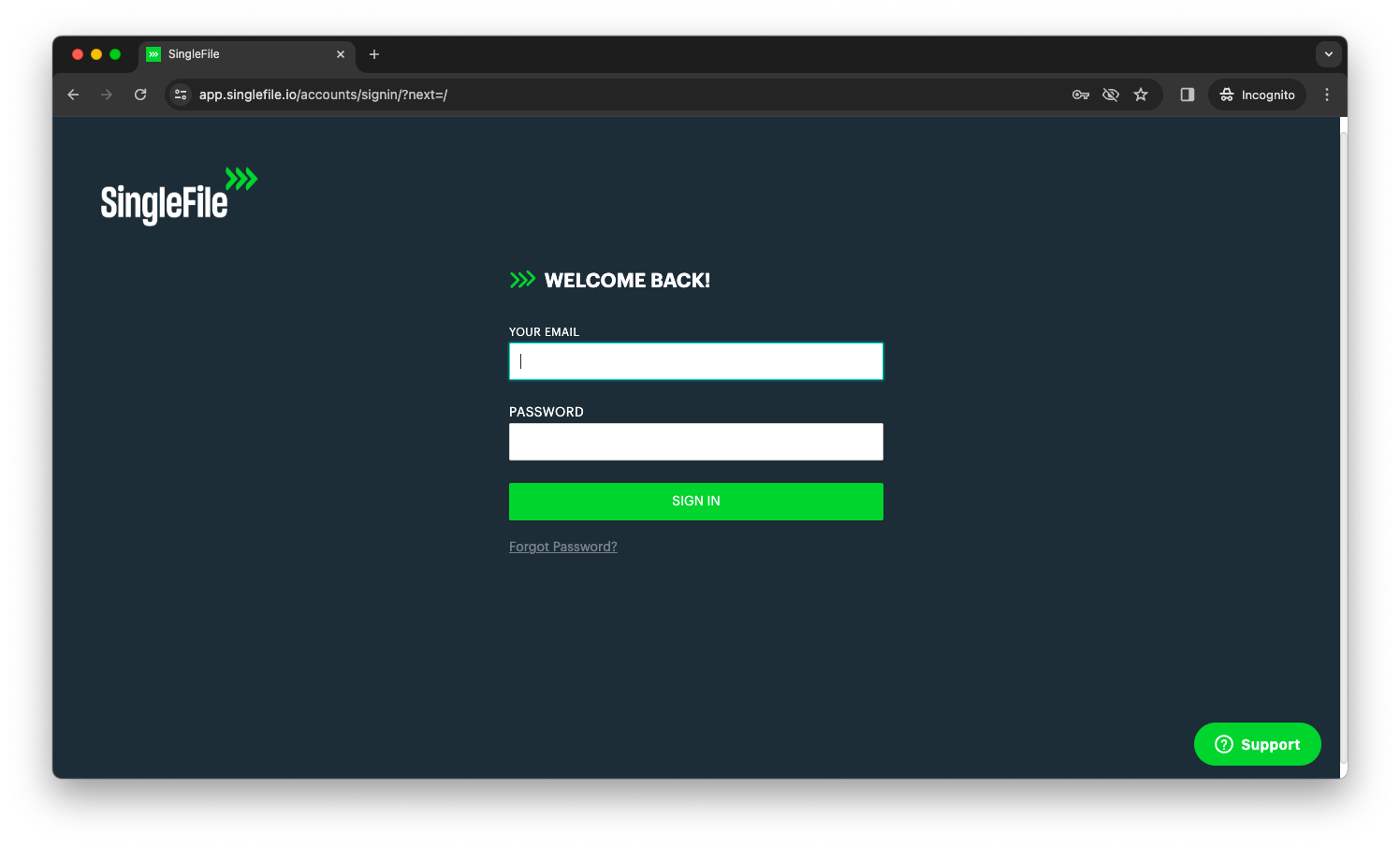Close the SingleFile tab
This screenshot has width=1400, height=848.
(341, 54)
